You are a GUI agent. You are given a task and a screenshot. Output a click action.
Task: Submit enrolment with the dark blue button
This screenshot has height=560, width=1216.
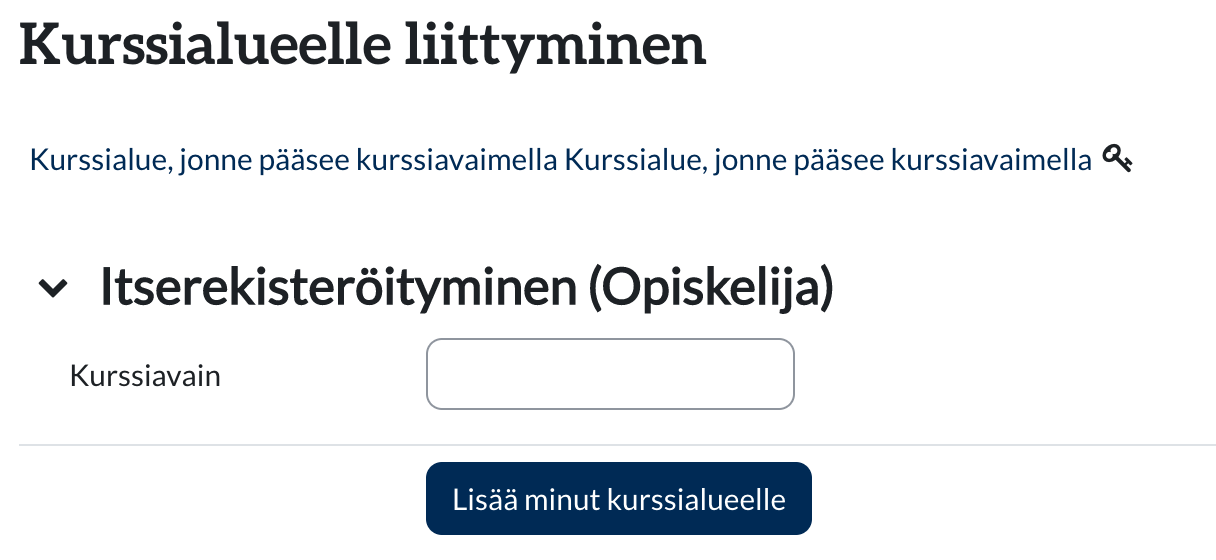(618, 498)
